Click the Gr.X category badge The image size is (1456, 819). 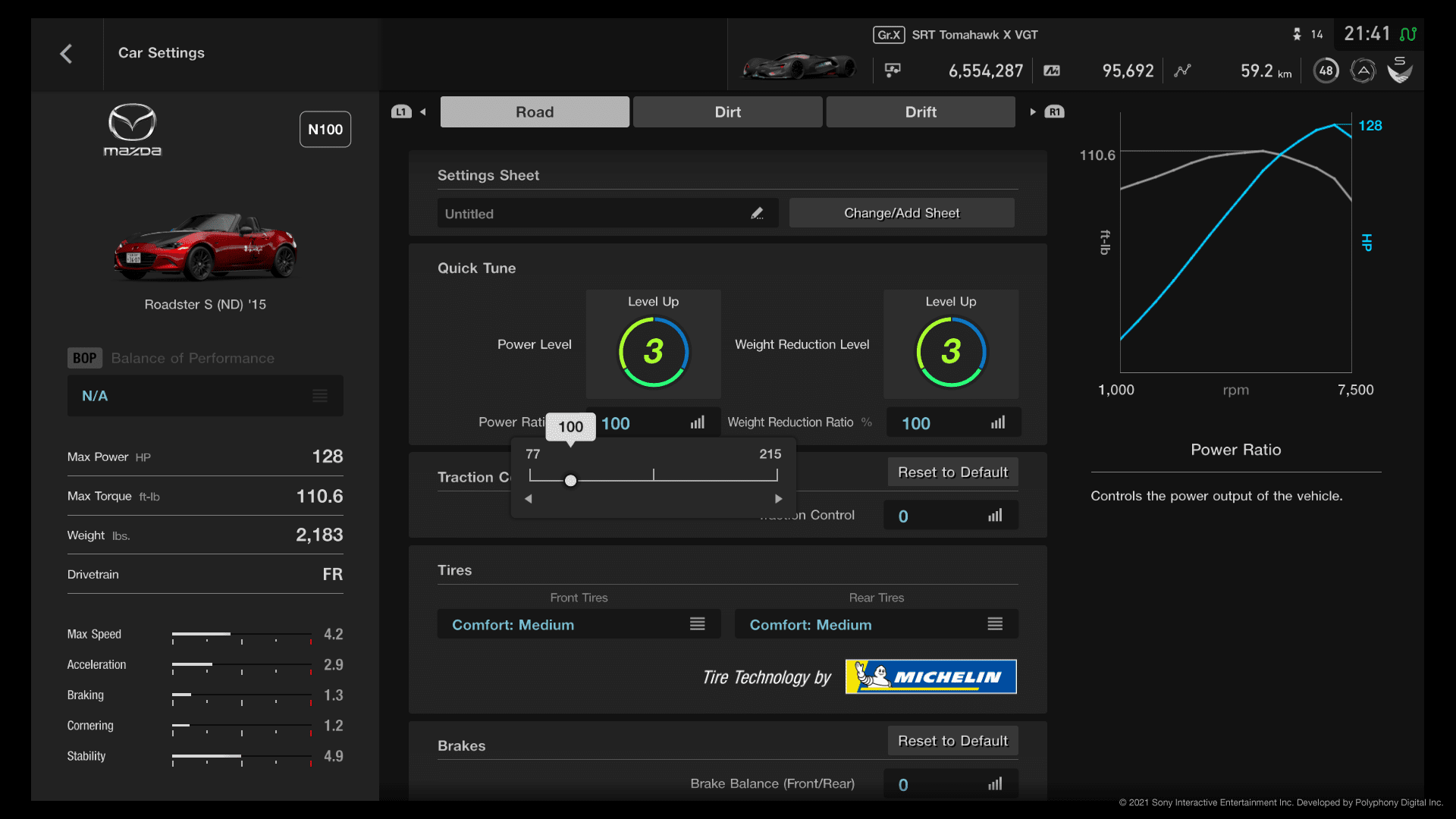(889, 35)
